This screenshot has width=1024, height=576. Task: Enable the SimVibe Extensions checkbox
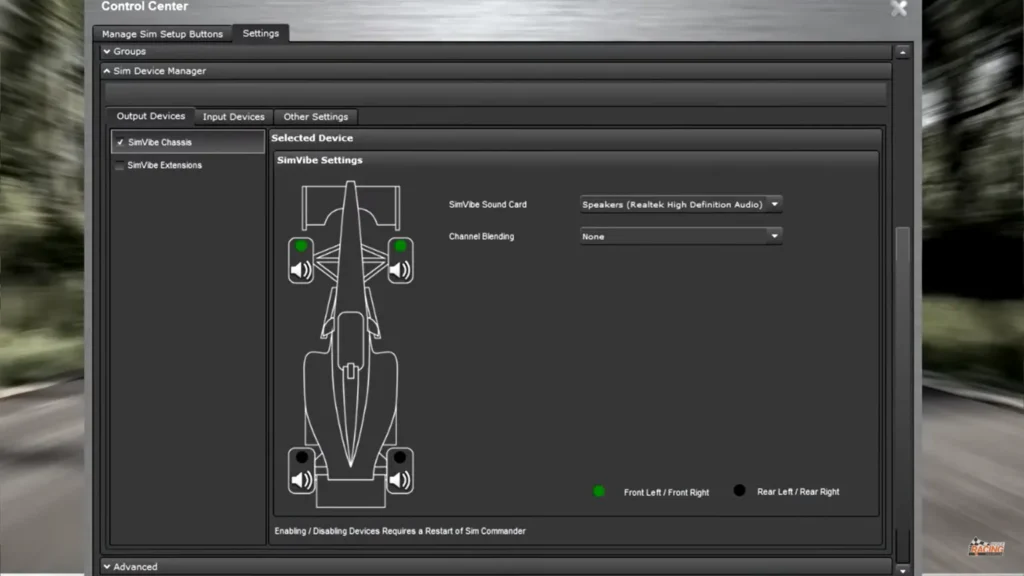click(x=120, y=165)
